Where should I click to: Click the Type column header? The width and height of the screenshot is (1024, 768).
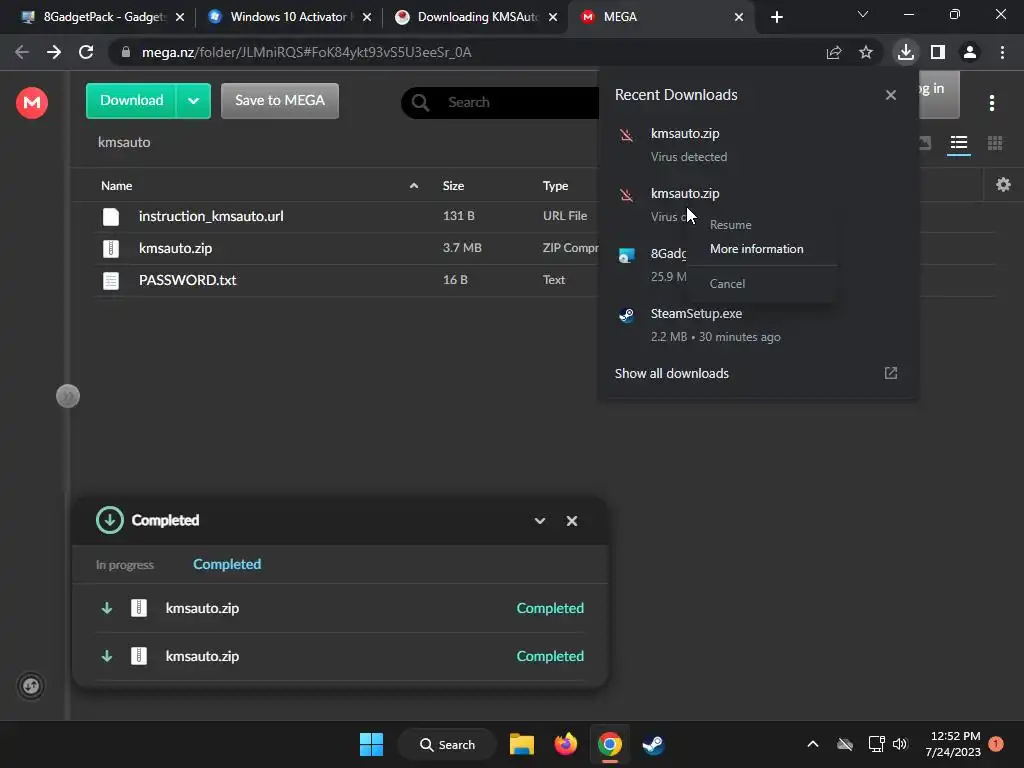point(555,186)
